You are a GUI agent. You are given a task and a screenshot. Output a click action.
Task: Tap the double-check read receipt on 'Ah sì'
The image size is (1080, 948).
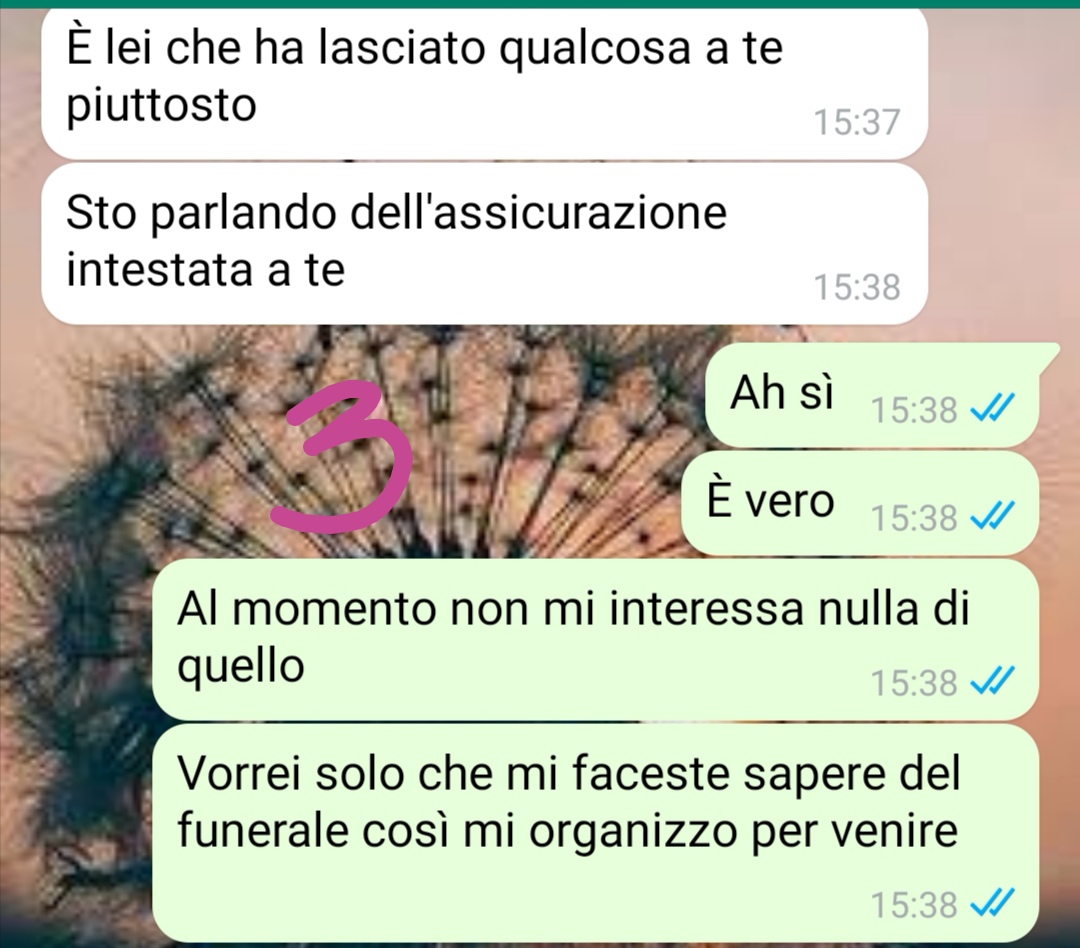point(992,410)
